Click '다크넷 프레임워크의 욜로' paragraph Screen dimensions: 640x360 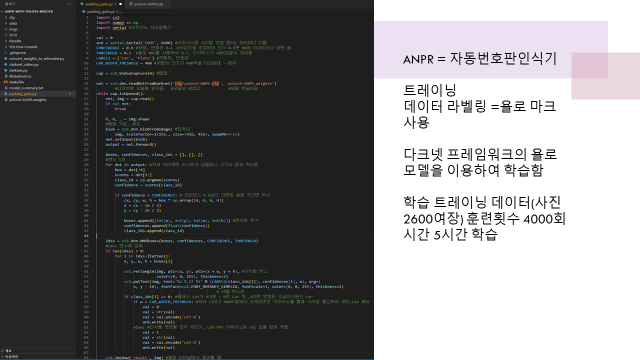480,154
